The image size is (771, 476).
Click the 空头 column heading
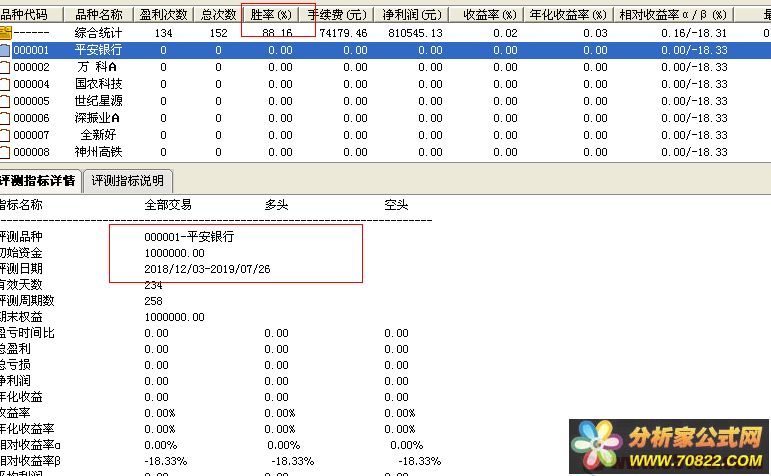tap(396, 205)
